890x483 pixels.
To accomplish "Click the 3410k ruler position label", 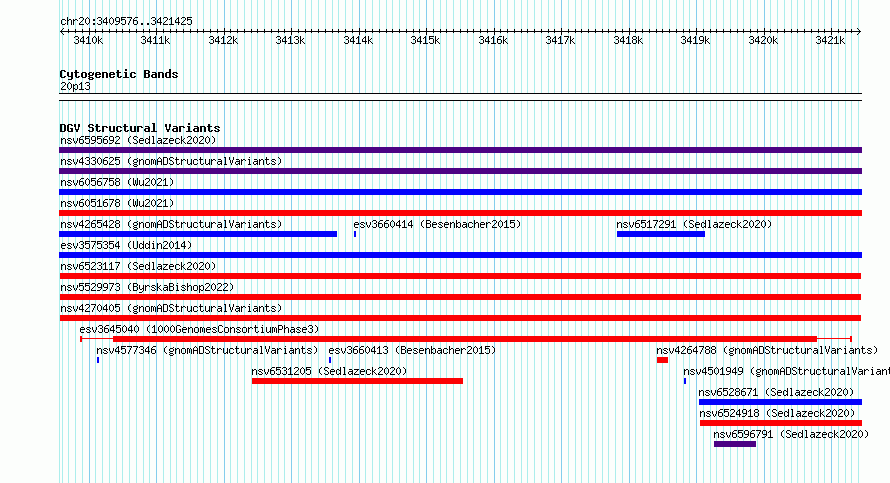I will (x=89, y=40).
